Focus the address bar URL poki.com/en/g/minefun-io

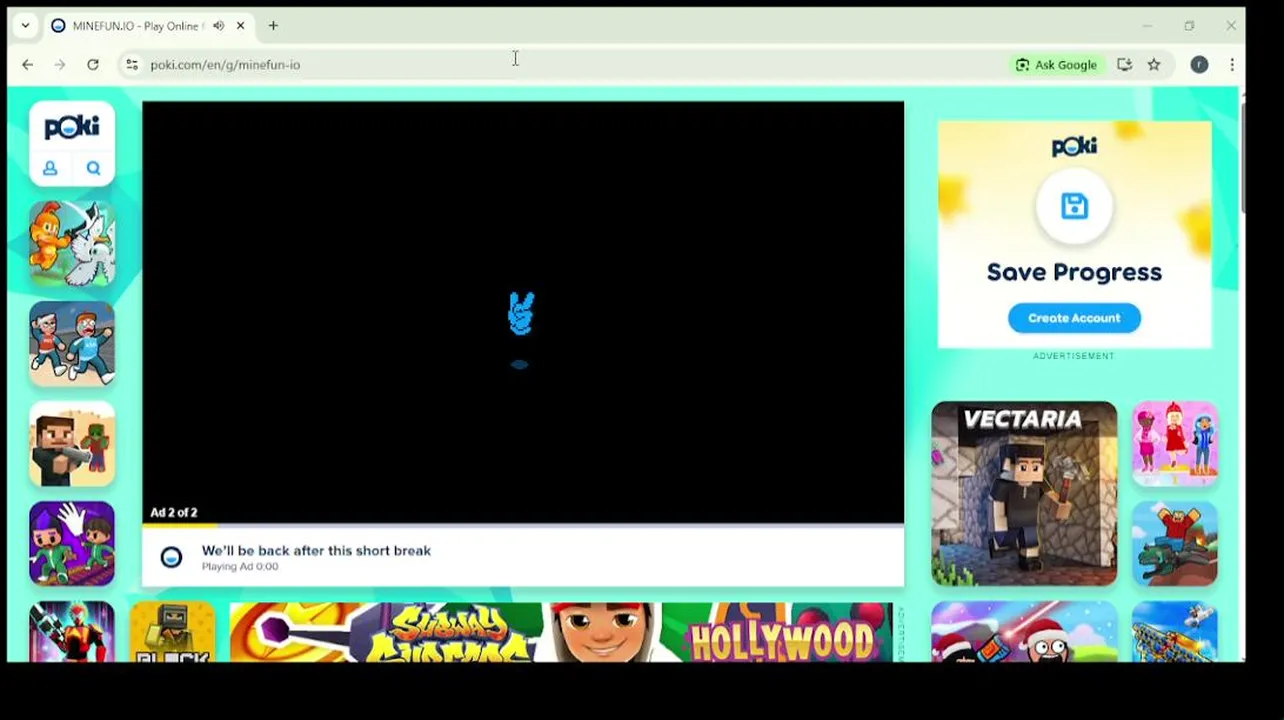[225, 65]
